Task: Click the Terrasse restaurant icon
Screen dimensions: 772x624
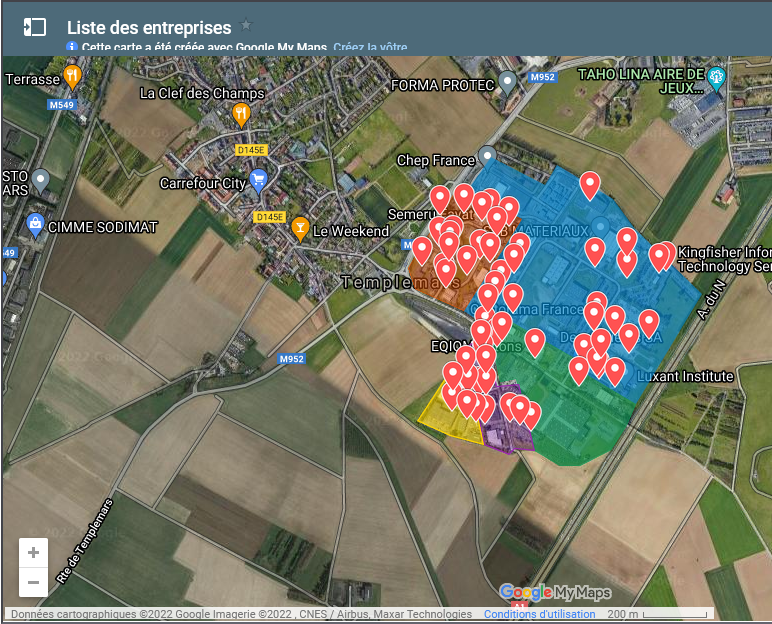Action: pyautogui.click(x=72, y=76)
